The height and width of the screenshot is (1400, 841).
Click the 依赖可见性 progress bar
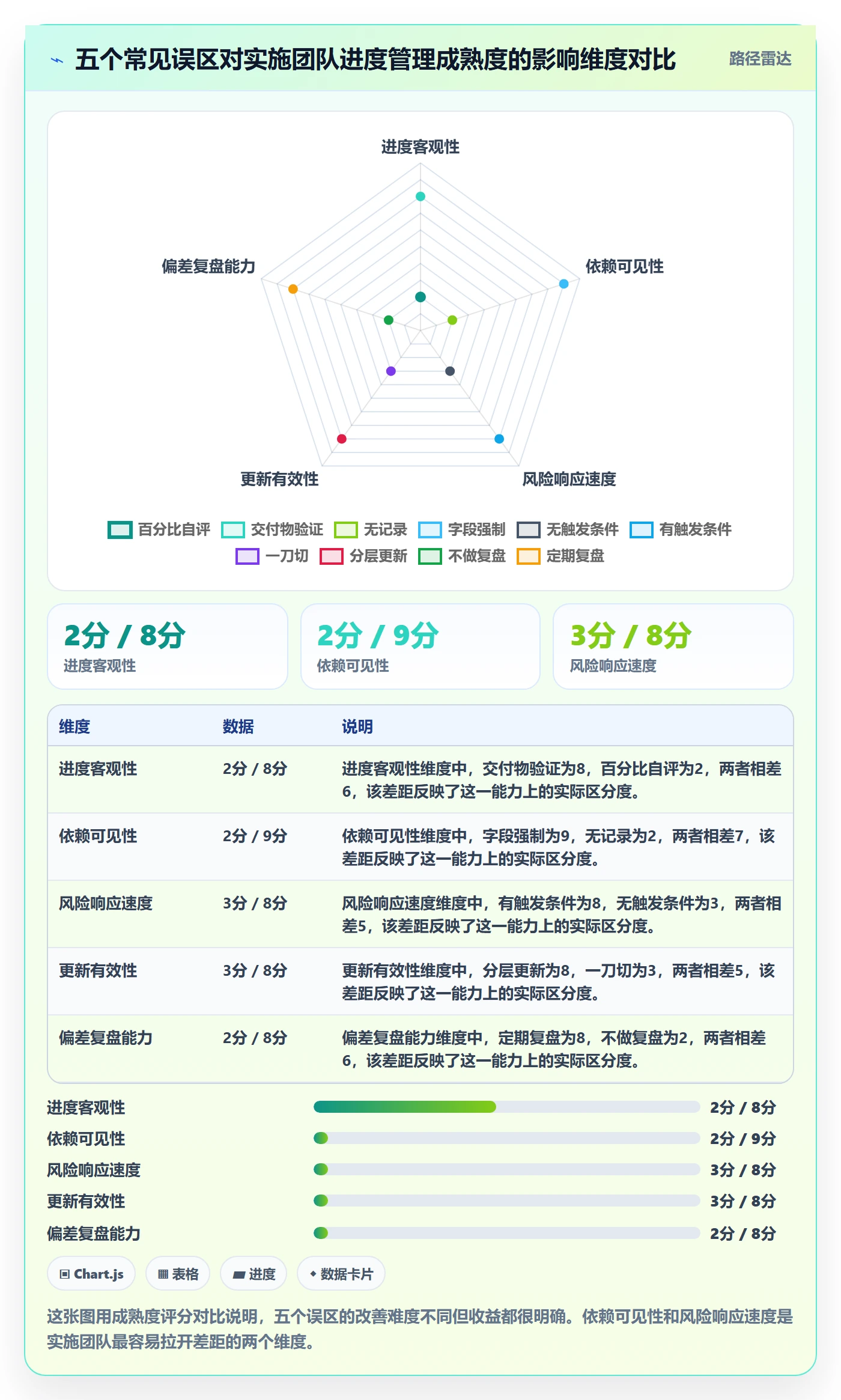(506, 1138)
